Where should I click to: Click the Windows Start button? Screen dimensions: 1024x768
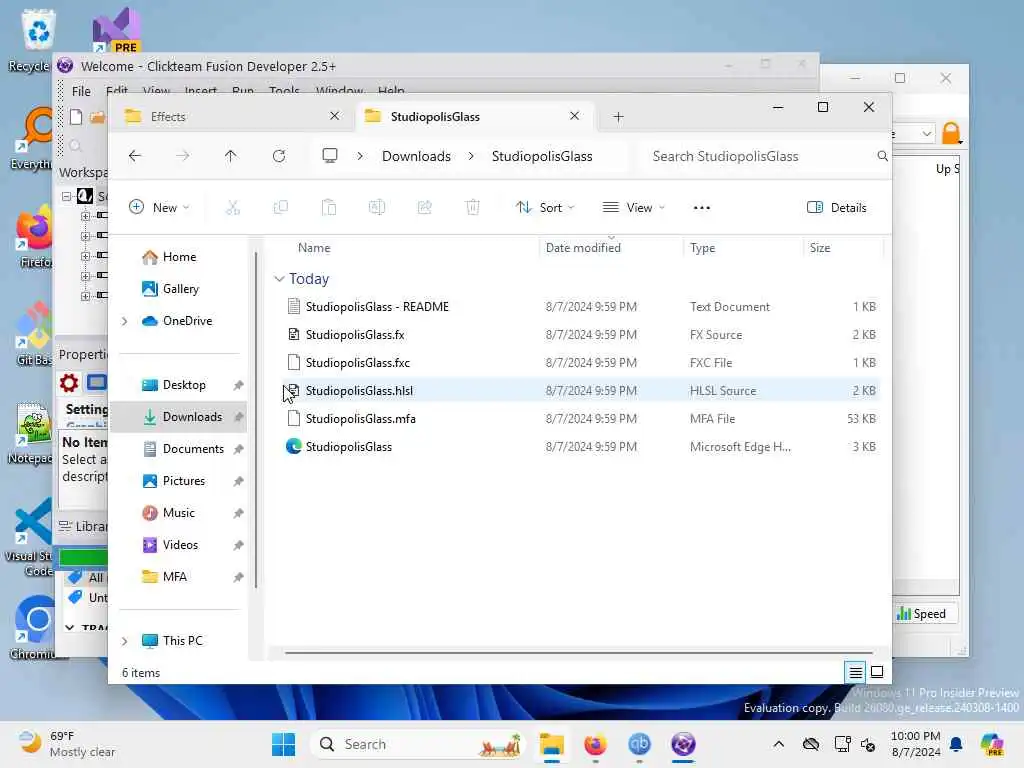point(283,744)
